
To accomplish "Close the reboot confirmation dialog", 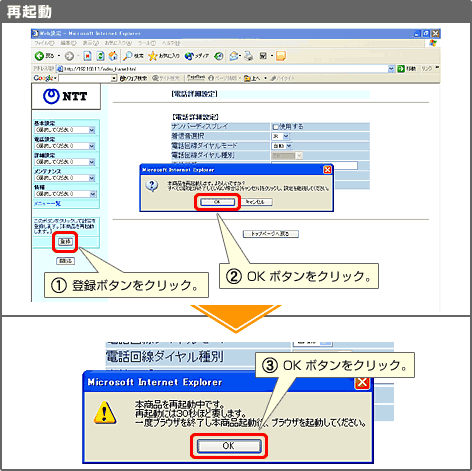I will click(x=327, y=170).
